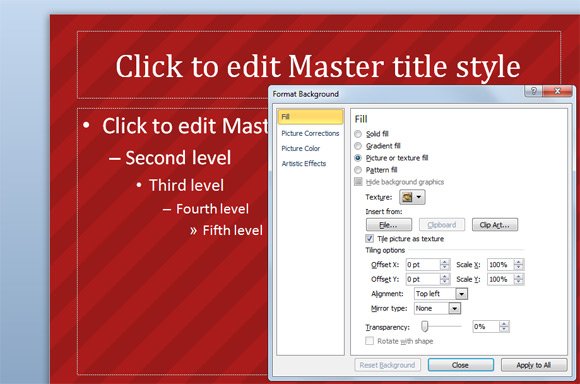Click the File... insert button
The width and height of the screenshot is (580, 384).
pos(388,225)
